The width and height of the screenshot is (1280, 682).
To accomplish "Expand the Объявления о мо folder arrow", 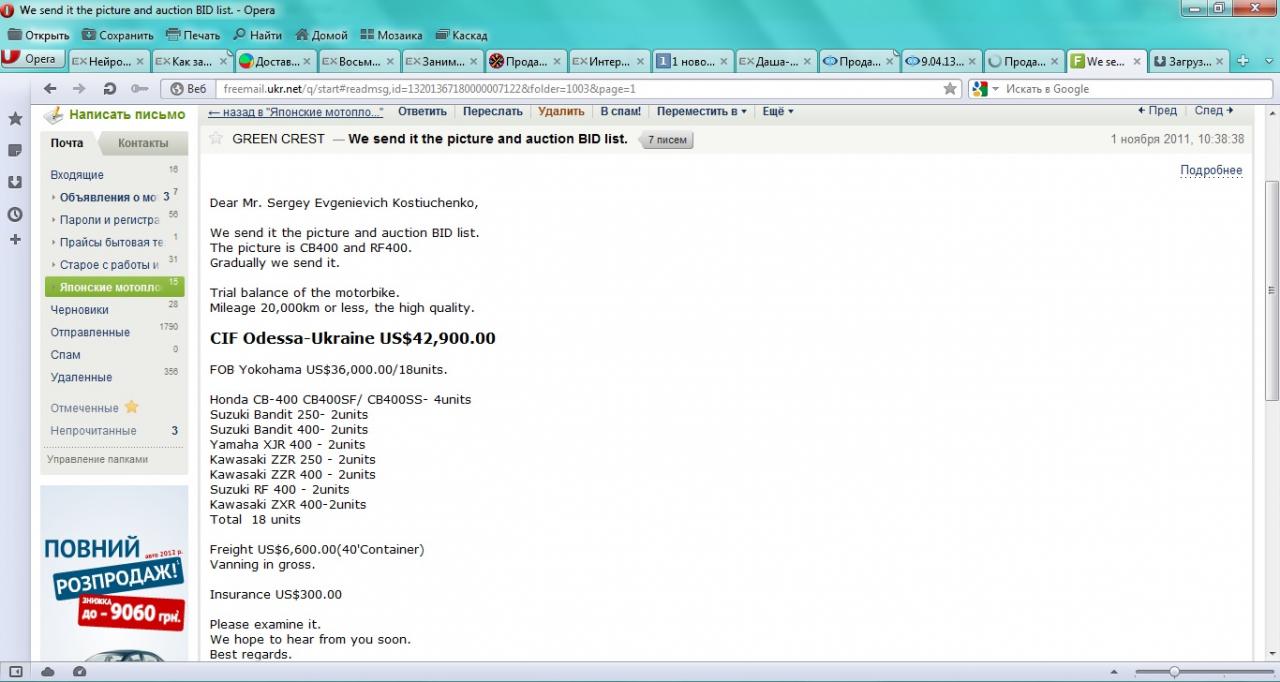I will tap(54, 198).
